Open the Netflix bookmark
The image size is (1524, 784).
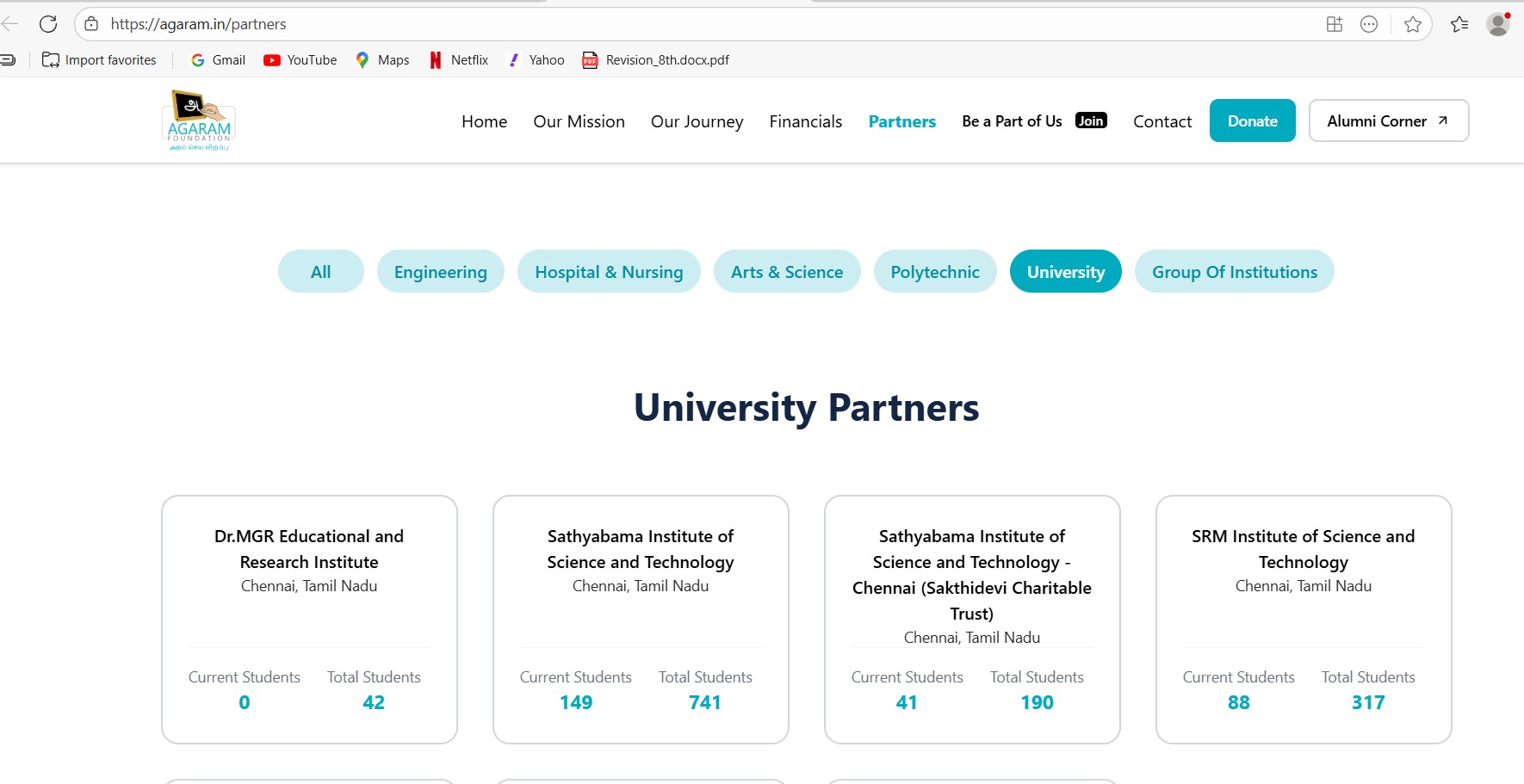pyautogui.click(x=459, y=60)
